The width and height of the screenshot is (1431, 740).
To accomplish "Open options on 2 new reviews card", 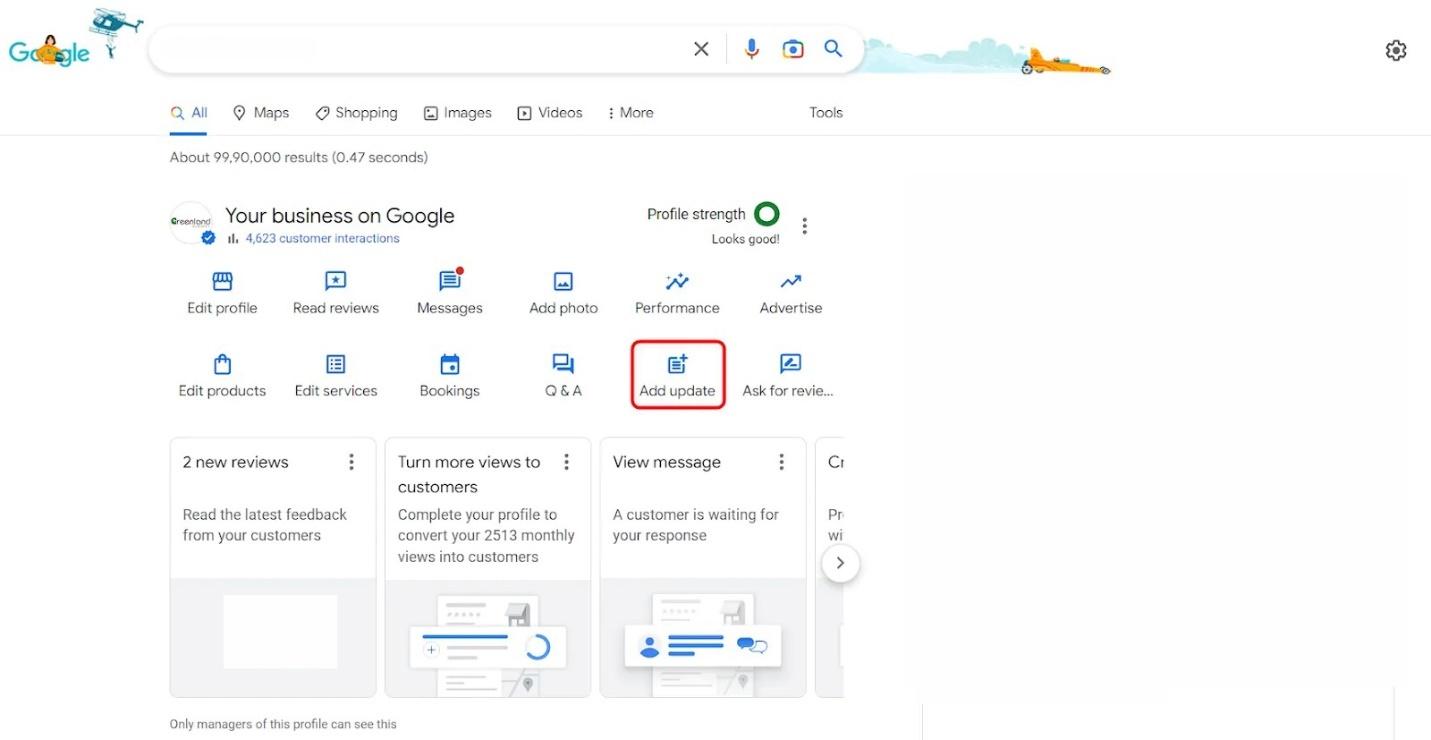I will click(351, 462).
